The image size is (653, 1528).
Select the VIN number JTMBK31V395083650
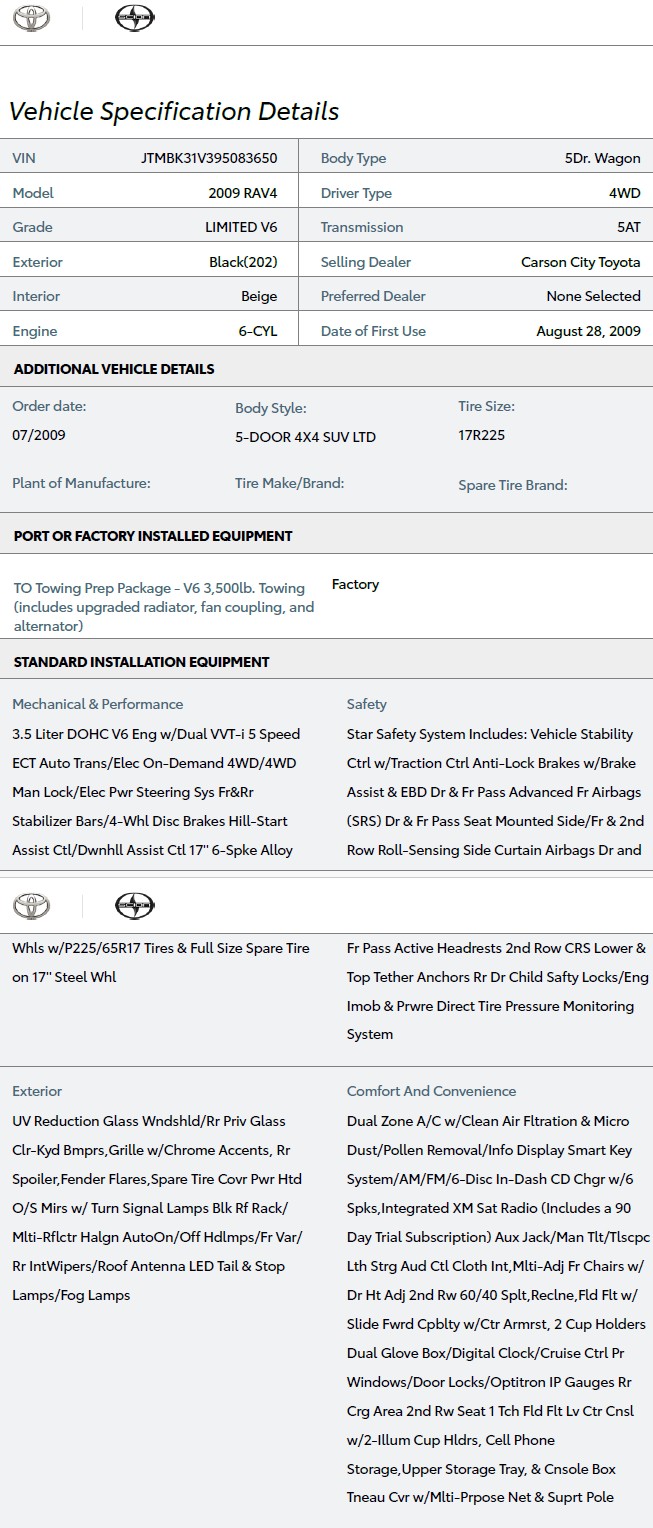(209, 158)
